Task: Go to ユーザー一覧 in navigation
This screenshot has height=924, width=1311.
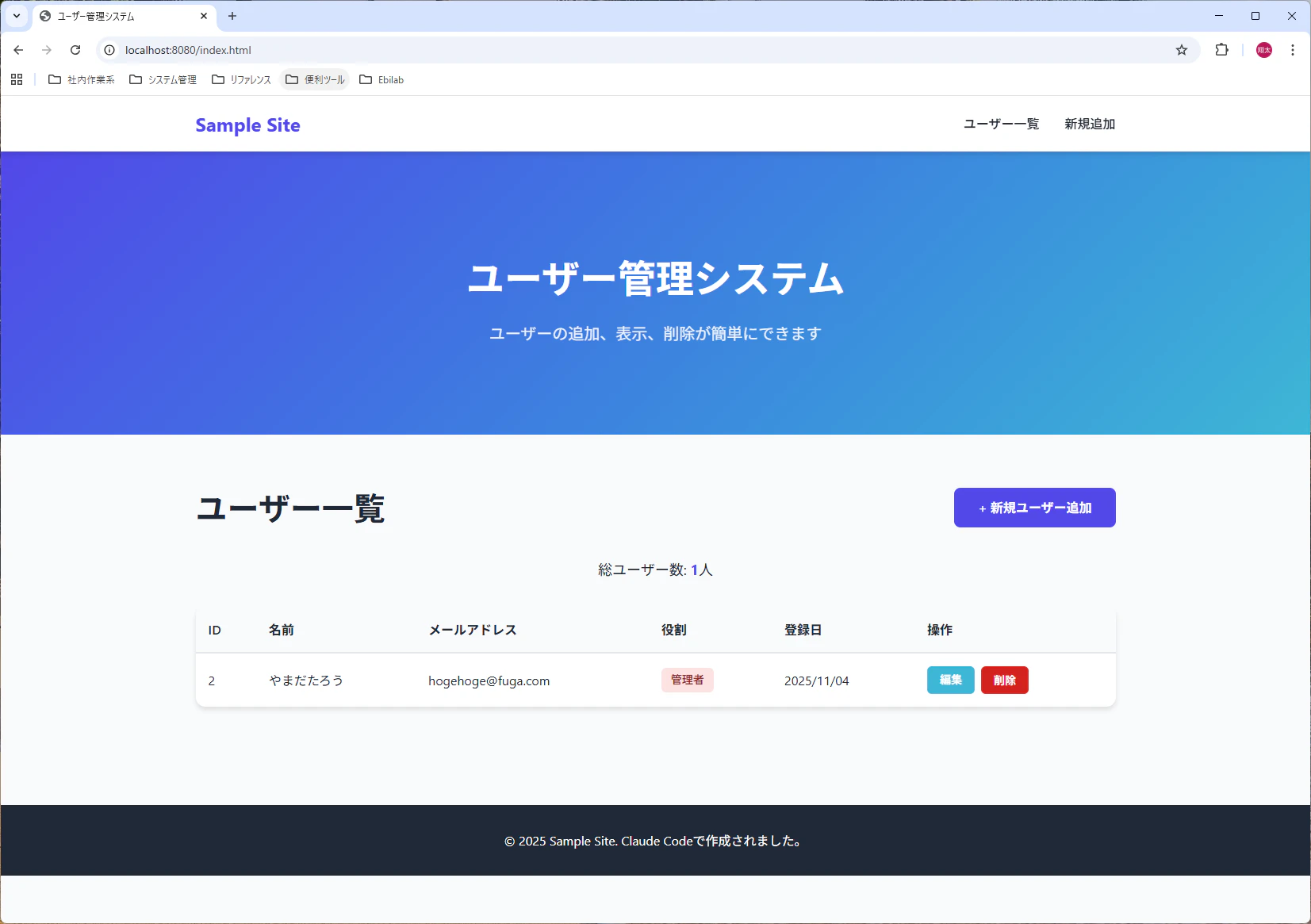Action: coord(1001,124)
